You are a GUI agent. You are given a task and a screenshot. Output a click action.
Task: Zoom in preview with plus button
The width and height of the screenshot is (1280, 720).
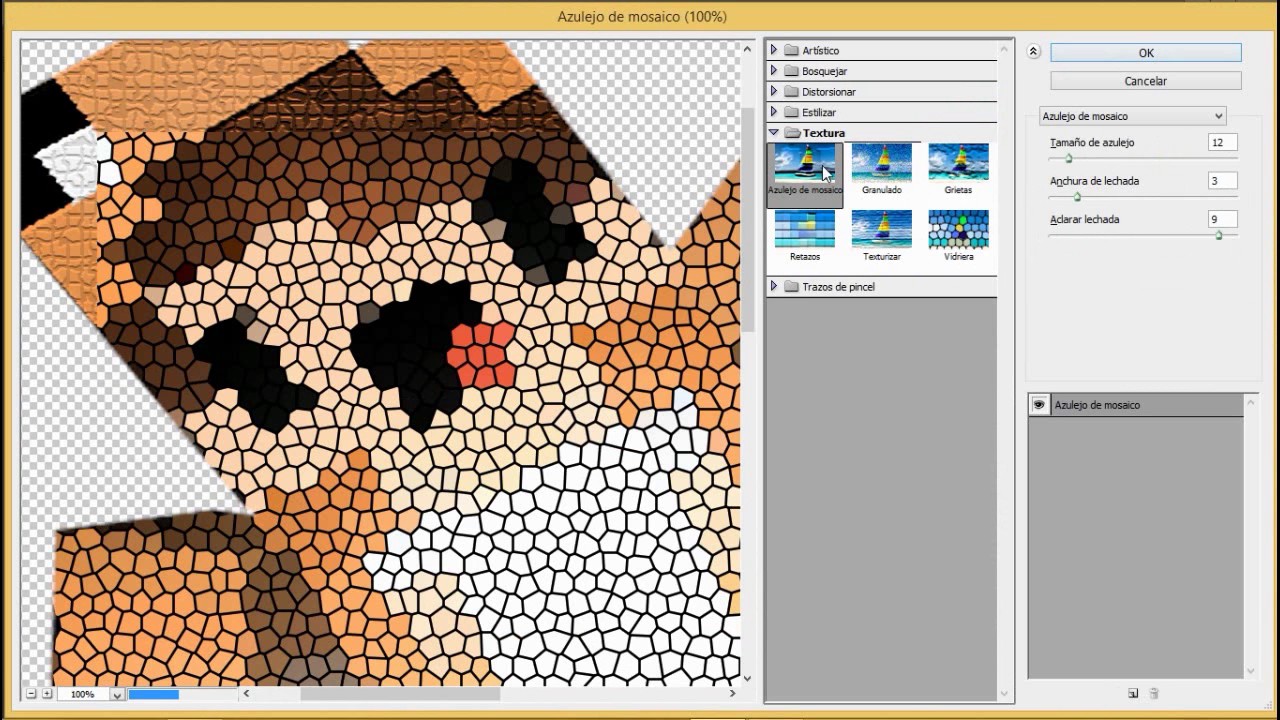(x=47, y=693)
